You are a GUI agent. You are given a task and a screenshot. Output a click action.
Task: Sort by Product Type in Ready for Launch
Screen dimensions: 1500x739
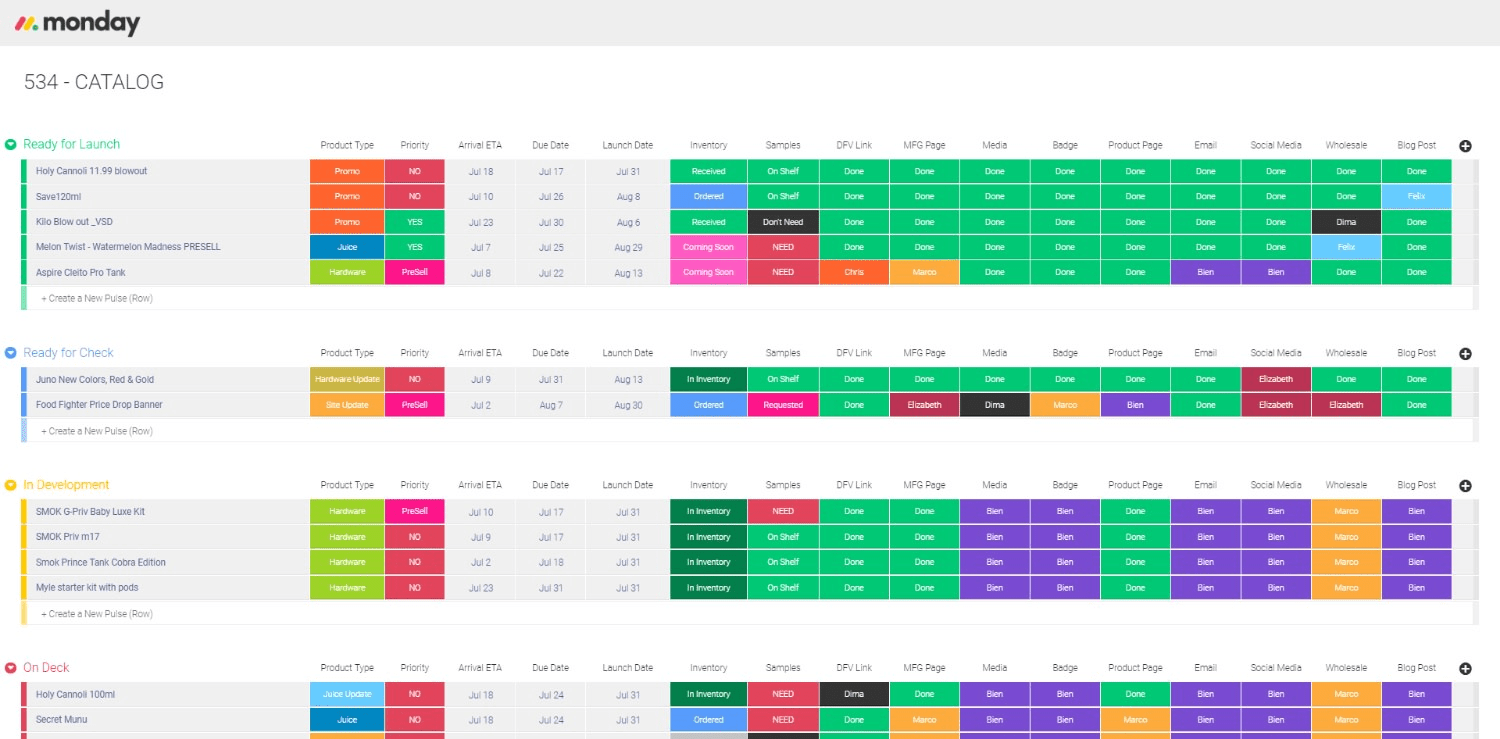coord(347,145)
